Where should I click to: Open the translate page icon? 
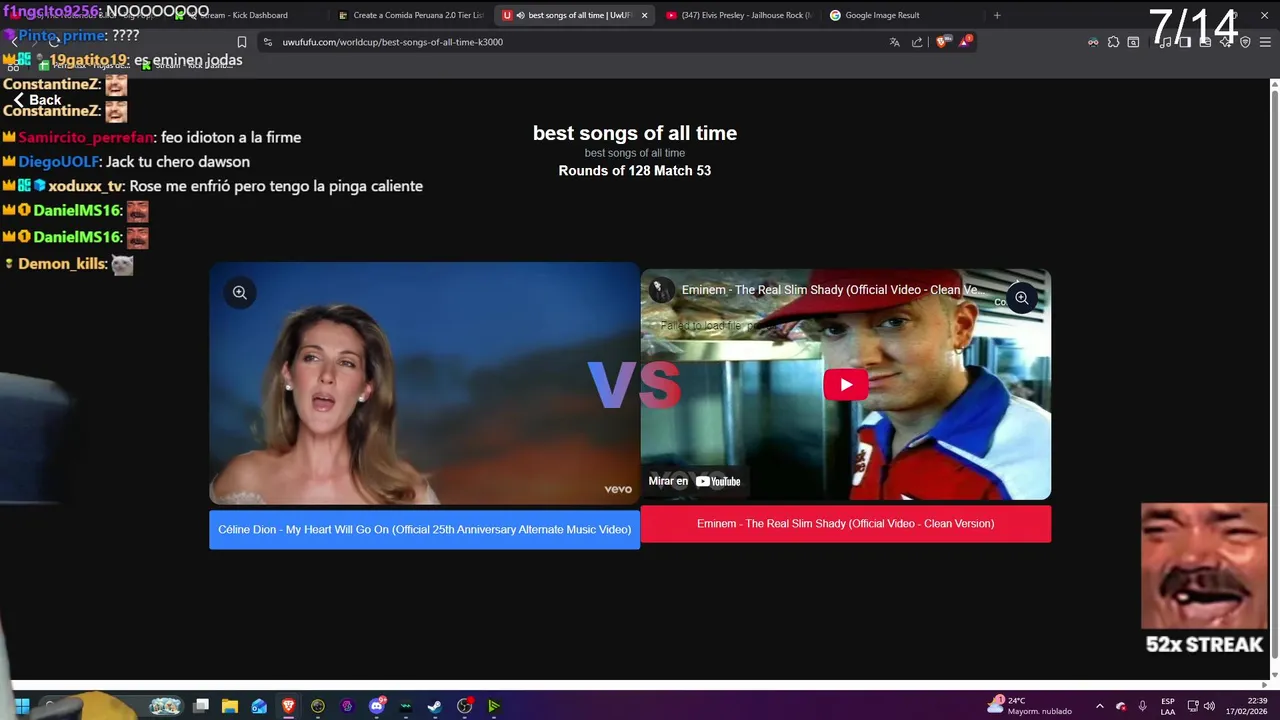click(894, 42)
